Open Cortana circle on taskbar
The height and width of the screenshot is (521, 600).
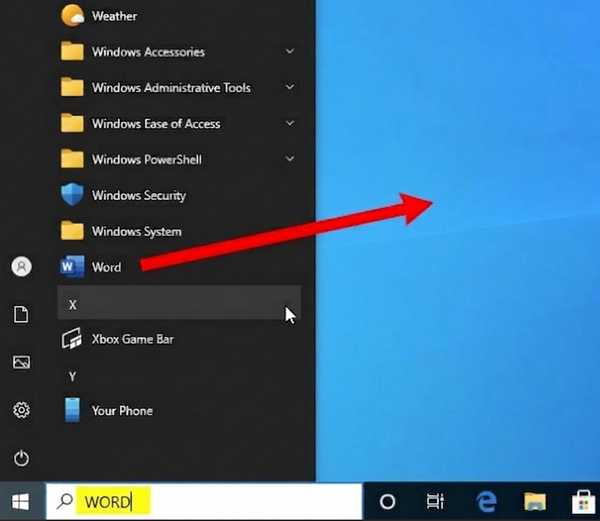pos(387,501)
